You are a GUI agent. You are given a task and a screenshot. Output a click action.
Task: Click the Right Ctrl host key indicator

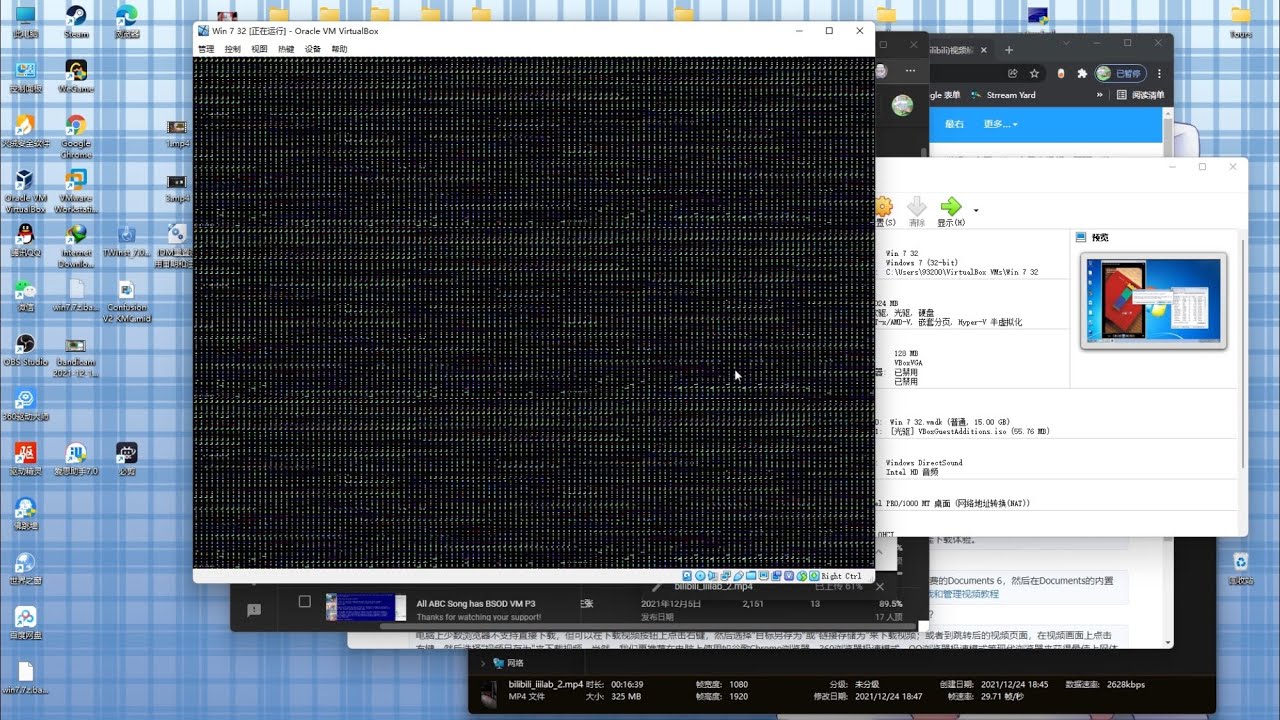[x=841, y=576]
